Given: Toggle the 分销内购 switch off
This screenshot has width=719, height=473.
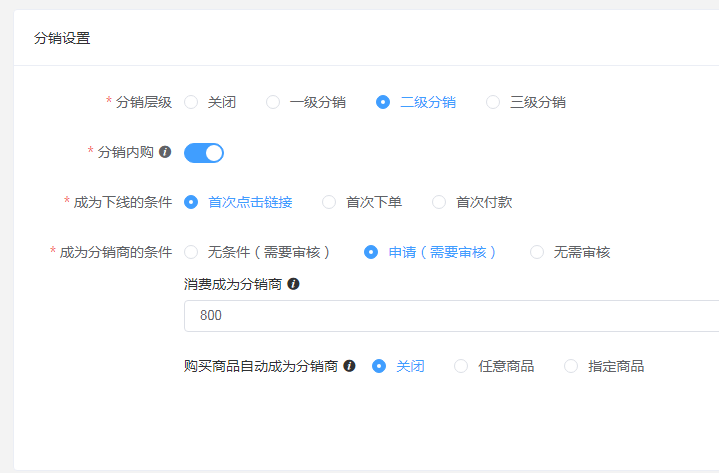Looking at the screenshot, I should point(204,153).
